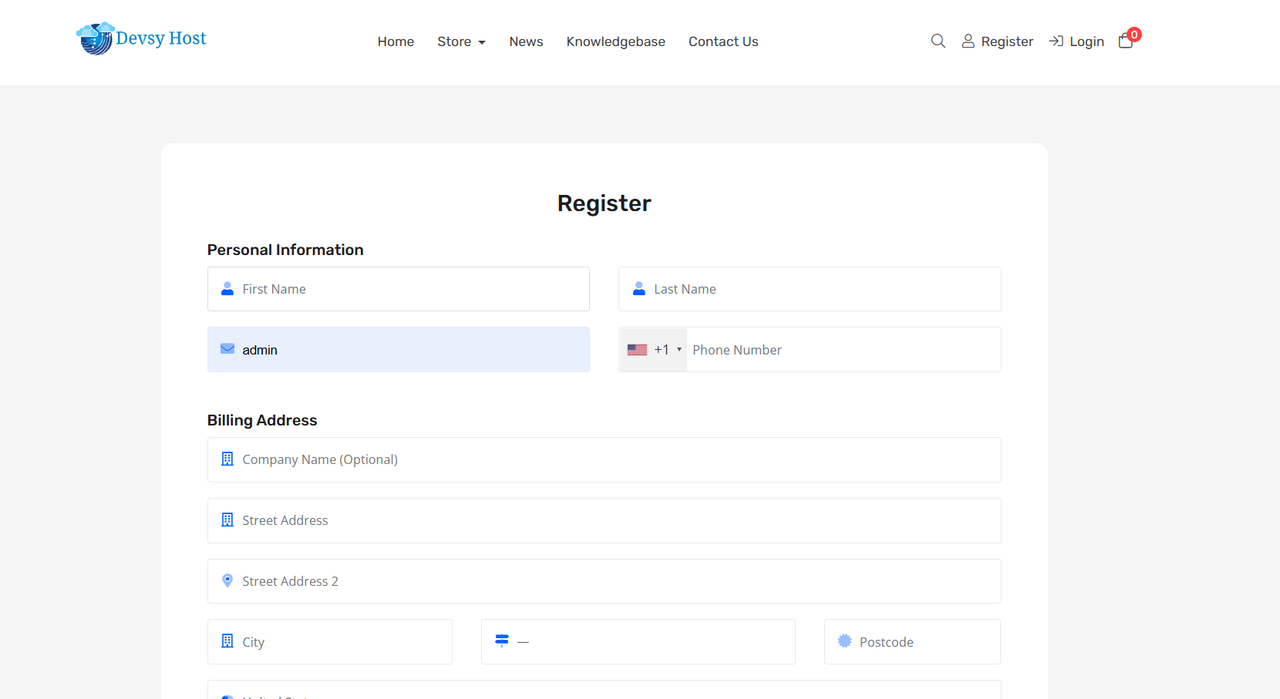The width and height of the screenshot is (1280, 699).
Task: Click the Register link in header
Action: point(1007,41)
